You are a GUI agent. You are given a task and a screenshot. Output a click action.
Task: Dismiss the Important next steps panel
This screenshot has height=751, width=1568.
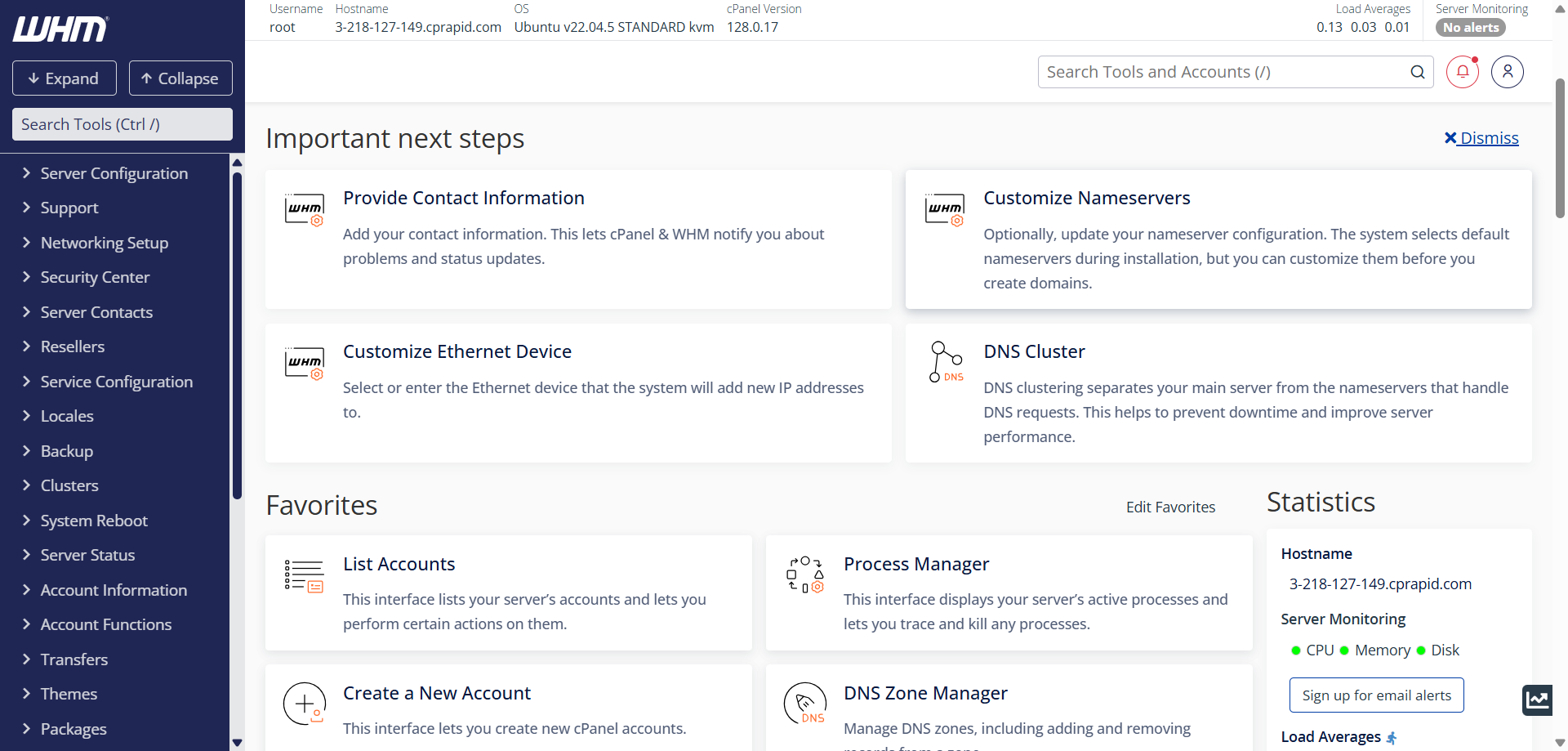1481,138
